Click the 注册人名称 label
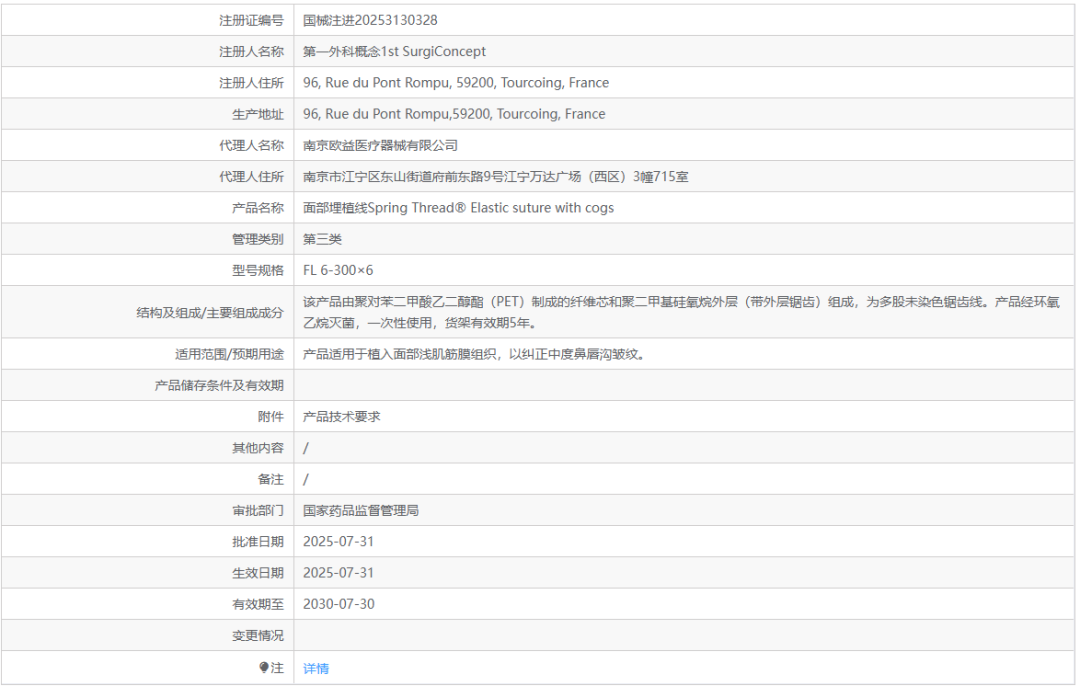1080x686 pixels. [251, 52]
